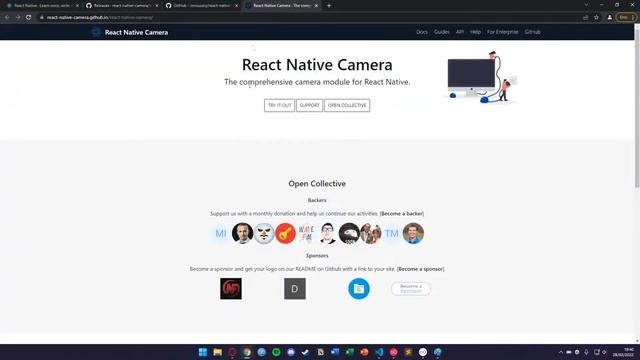Click the hero computer illustration

point(481,78)
